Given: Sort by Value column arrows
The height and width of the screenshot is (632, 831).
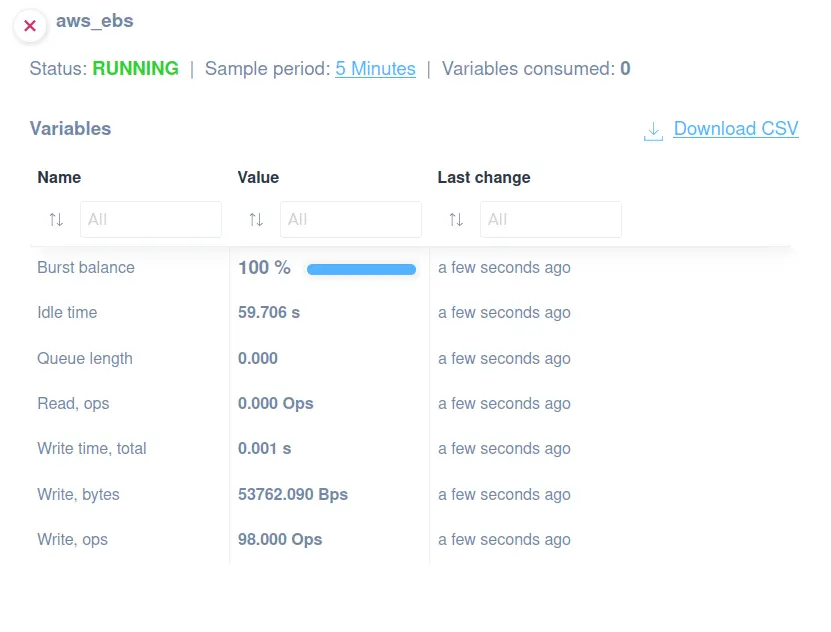Looking at the screenshot, I should click(x=256, y=219).
